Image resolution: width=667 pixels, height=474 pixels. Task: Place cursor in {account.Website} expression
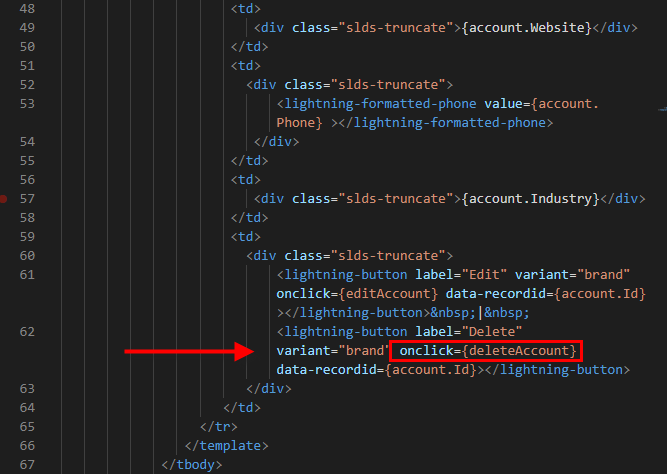coord(527,28)
